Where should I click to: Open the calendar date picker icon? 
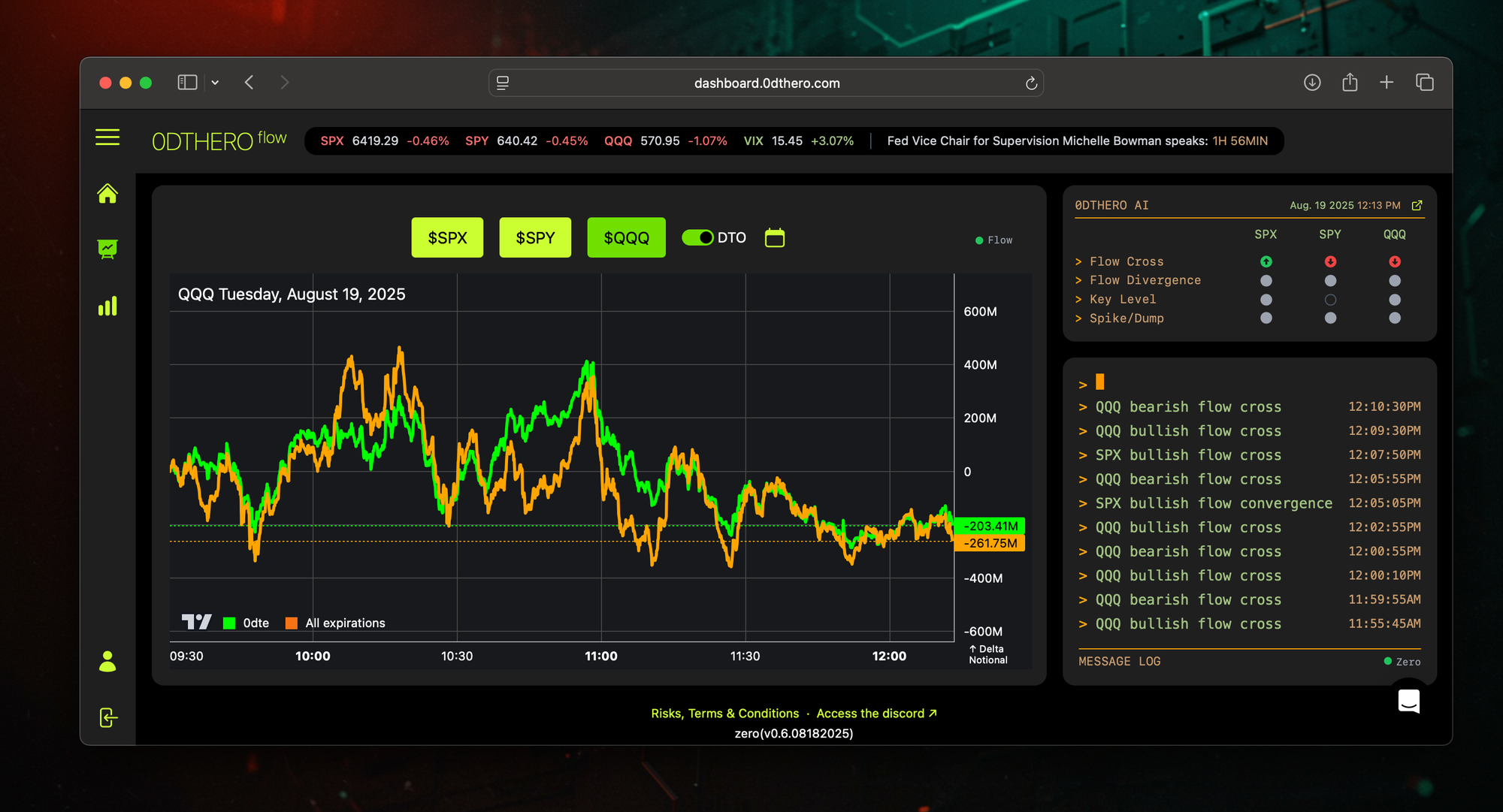click(774, 237)
